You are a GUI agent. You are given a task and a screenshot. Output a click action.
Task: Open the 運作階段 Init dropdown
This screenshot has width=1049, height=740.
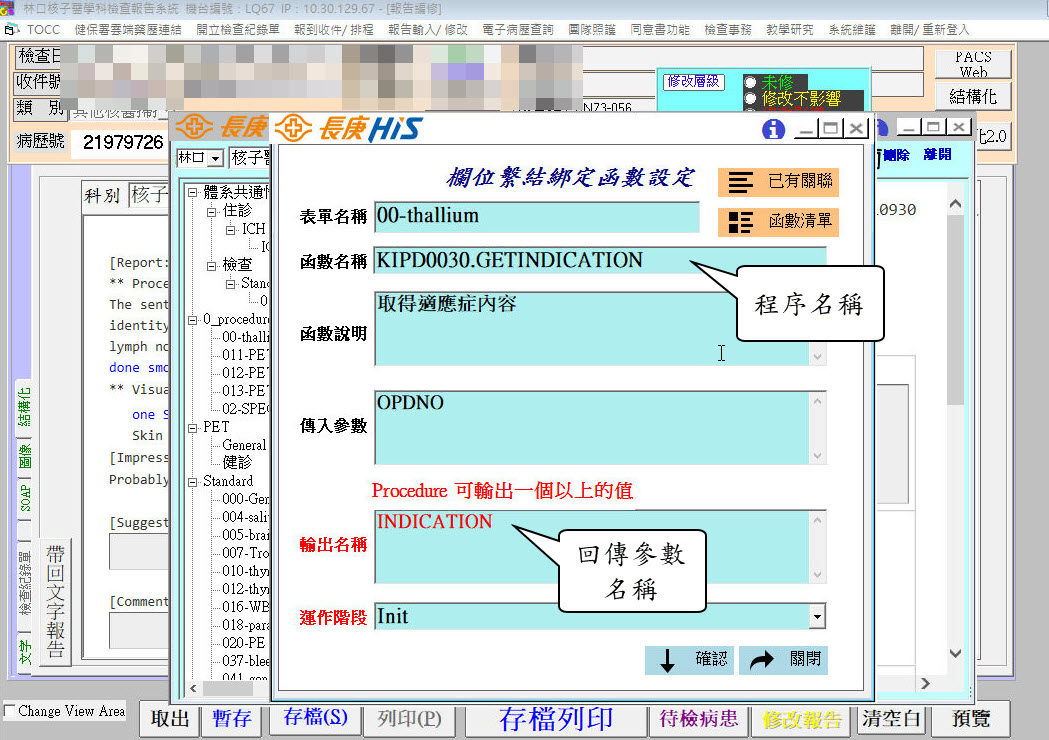pyautogui.click(x=817, y=617)
